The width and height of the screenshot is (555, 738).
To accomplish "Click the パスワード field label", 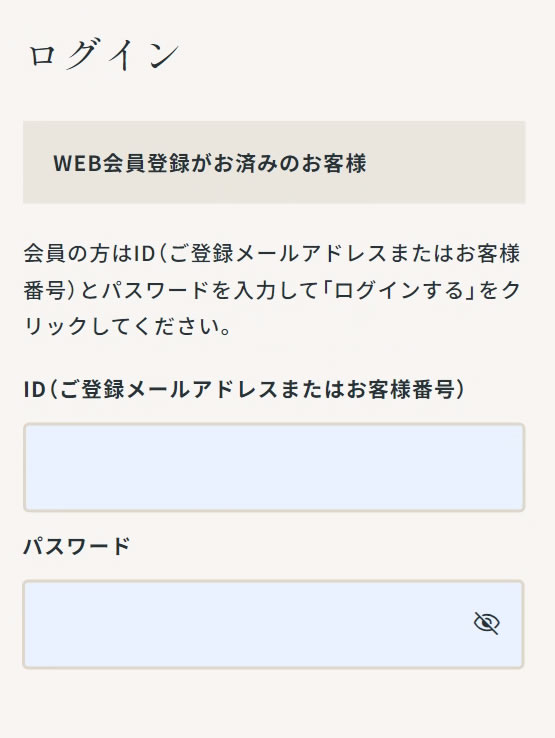I will click(x=77, y=546).
